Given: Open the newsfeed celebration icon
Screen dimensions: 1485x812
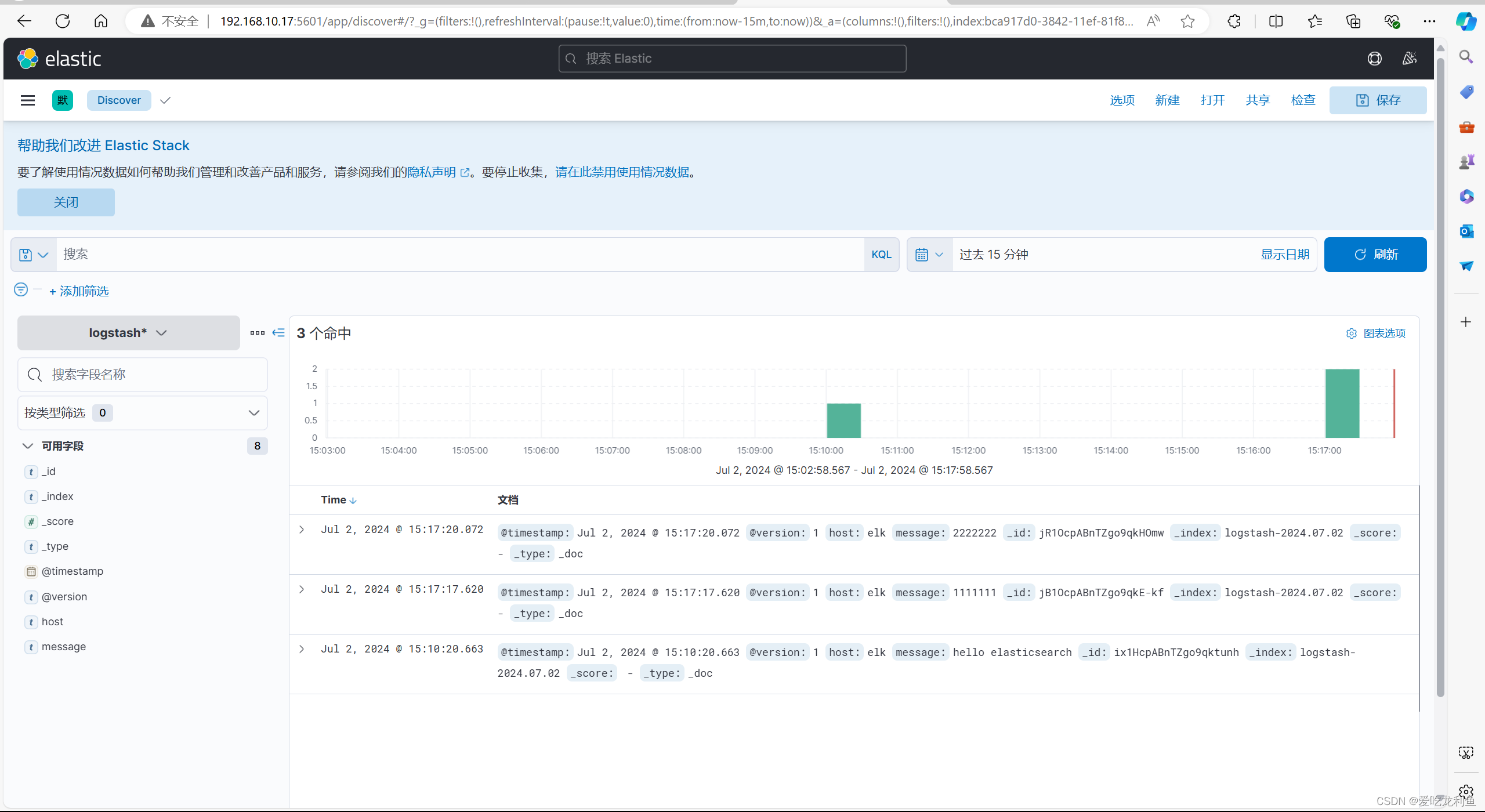Looking at the screenshot, I should point(1409,59).
